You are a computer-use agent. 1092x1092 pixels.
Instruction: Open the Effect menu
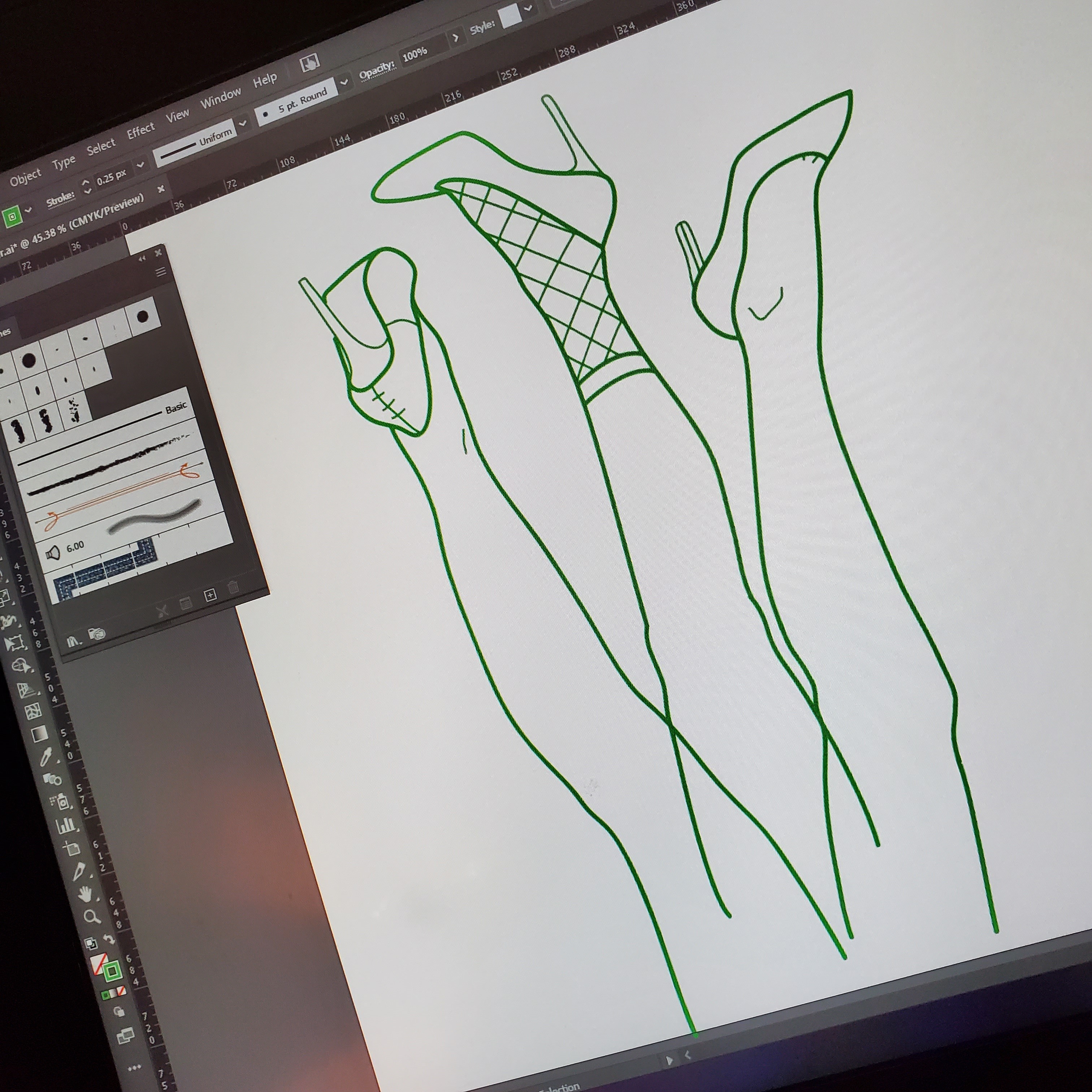[x=140, y=131]
